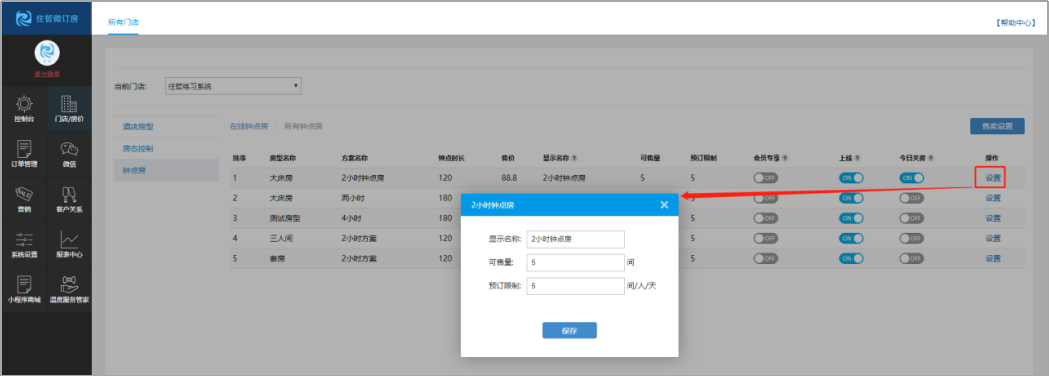Enable 今日关房 switch for the 两小时 row
1049x376 pixels.
[911, 198]
